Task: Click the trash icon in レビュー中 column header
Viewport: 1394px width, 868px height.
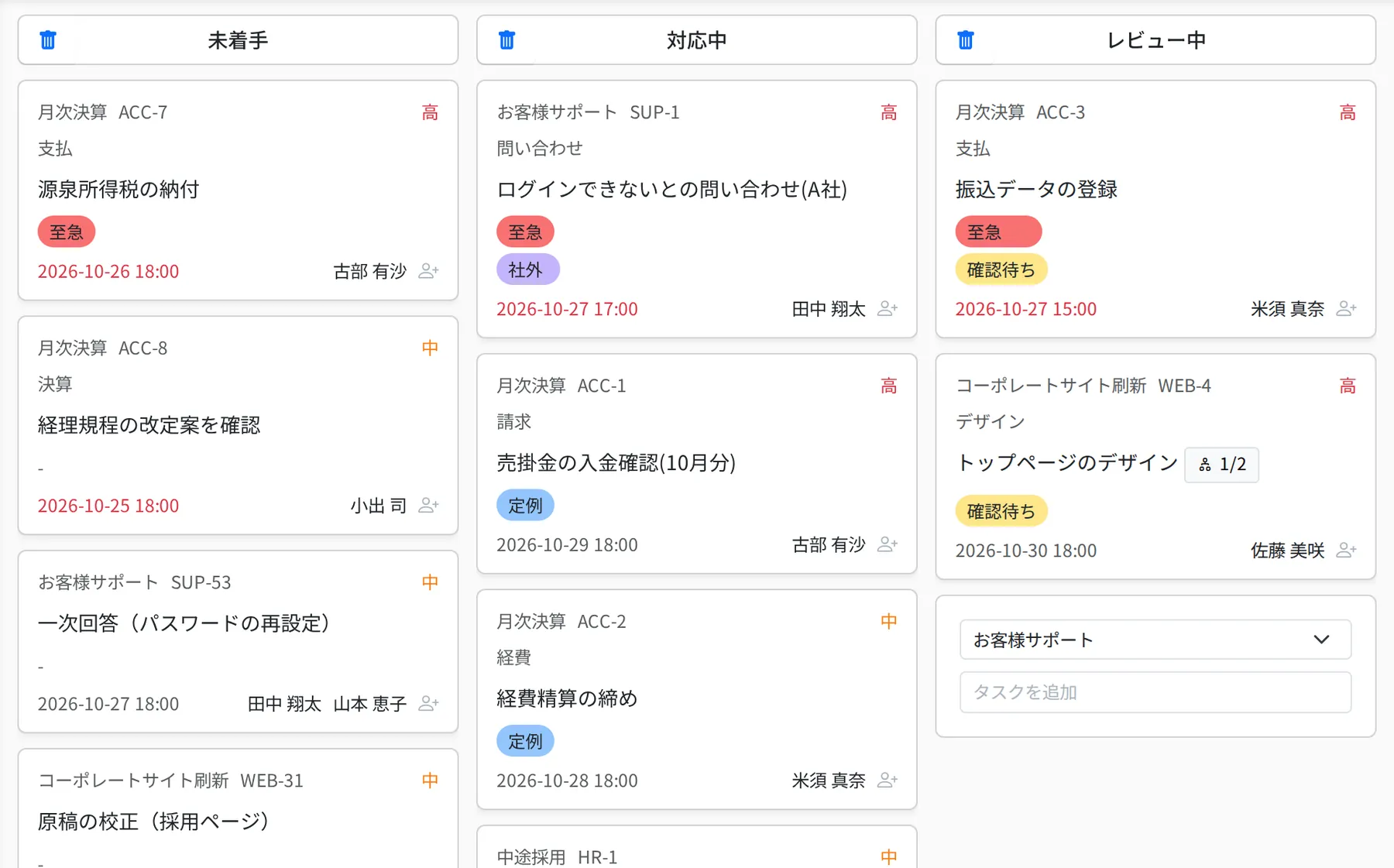Action: 965,40
